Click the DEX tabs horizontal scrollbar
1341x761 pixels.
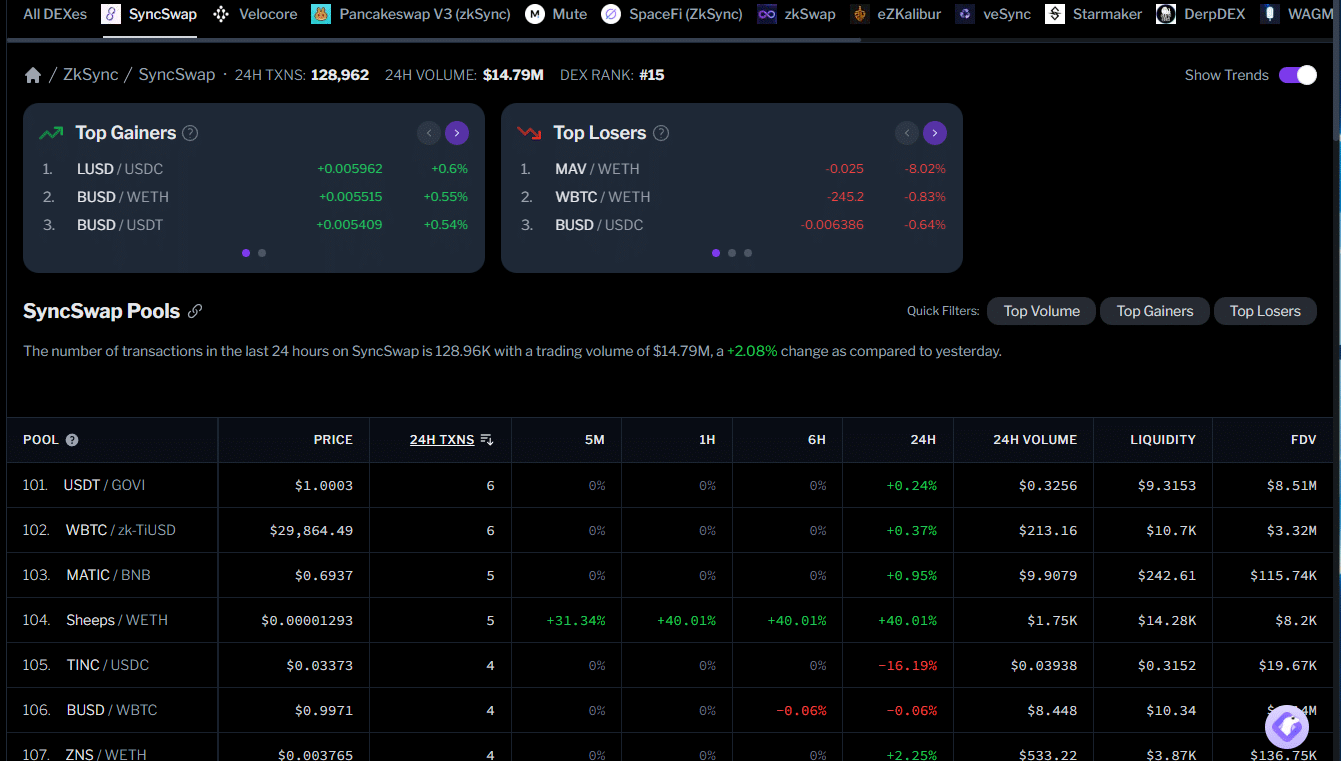433,40
